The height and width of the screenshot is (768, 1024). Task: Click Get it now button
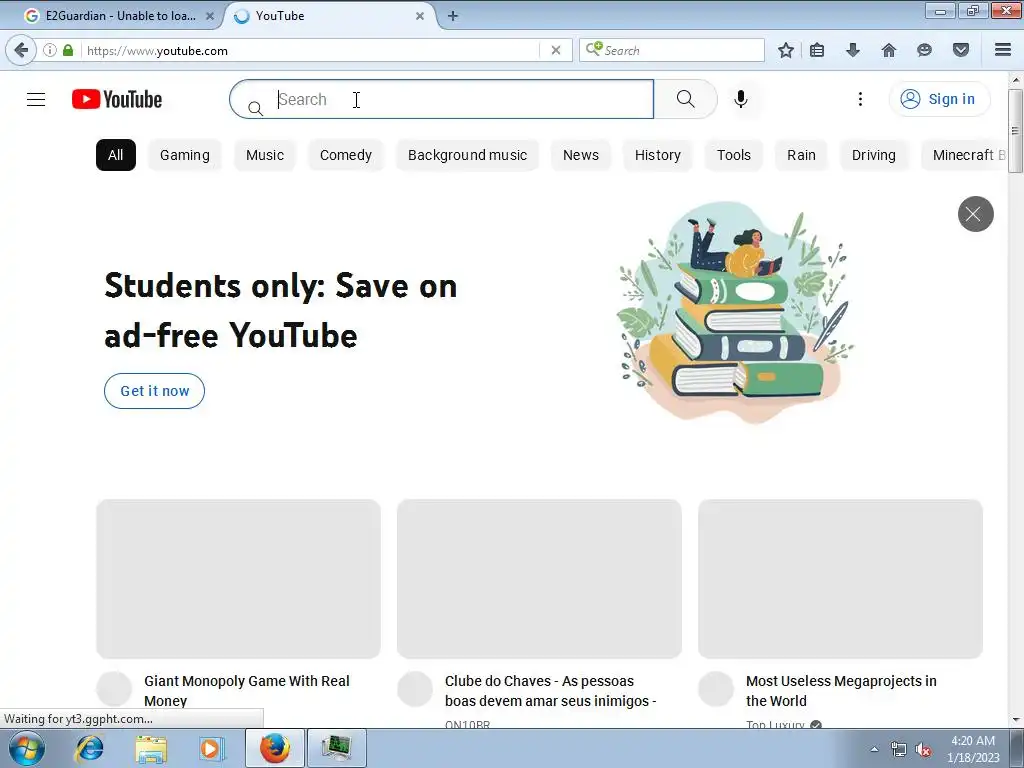[x=154, y=391]
